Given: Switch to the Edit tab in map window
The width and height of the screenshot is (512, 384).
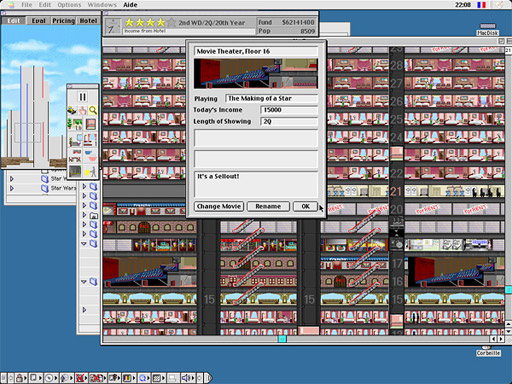Looking at the screenshot, I should click(13, 21).
